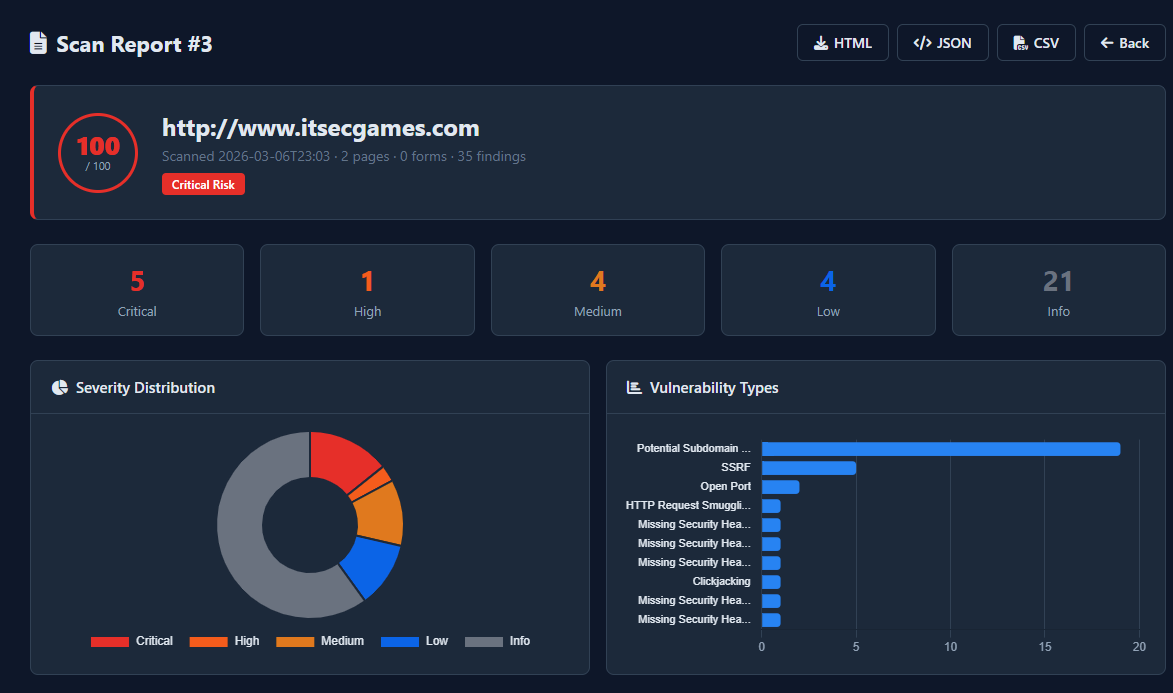Viewport: 1173px width, 693px height.
Task: Click the Vulnerability Types bar chart icon
Action: click(634, 388)
